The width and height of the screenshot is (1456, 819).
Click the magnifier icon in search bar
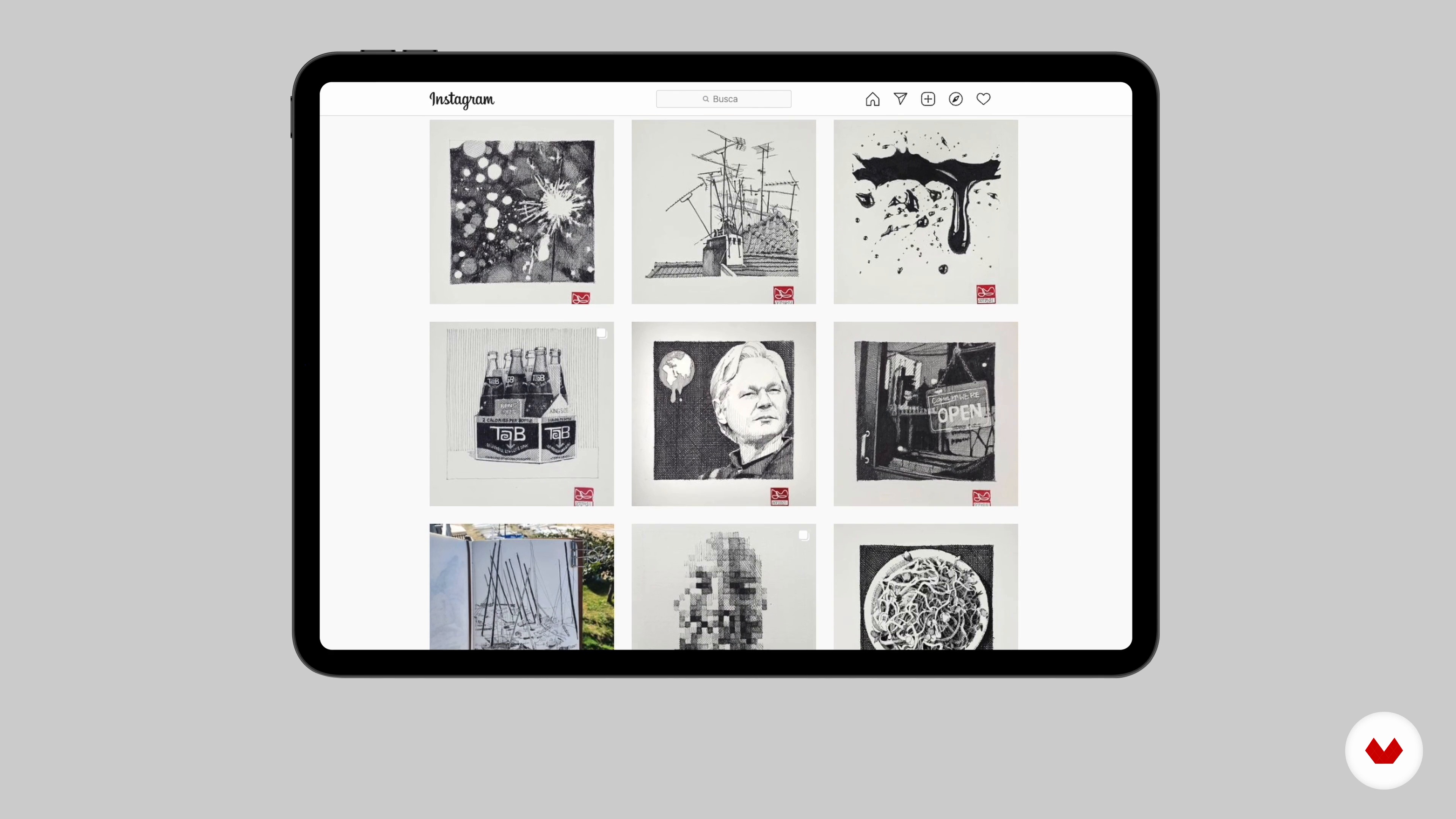(705, 99)
